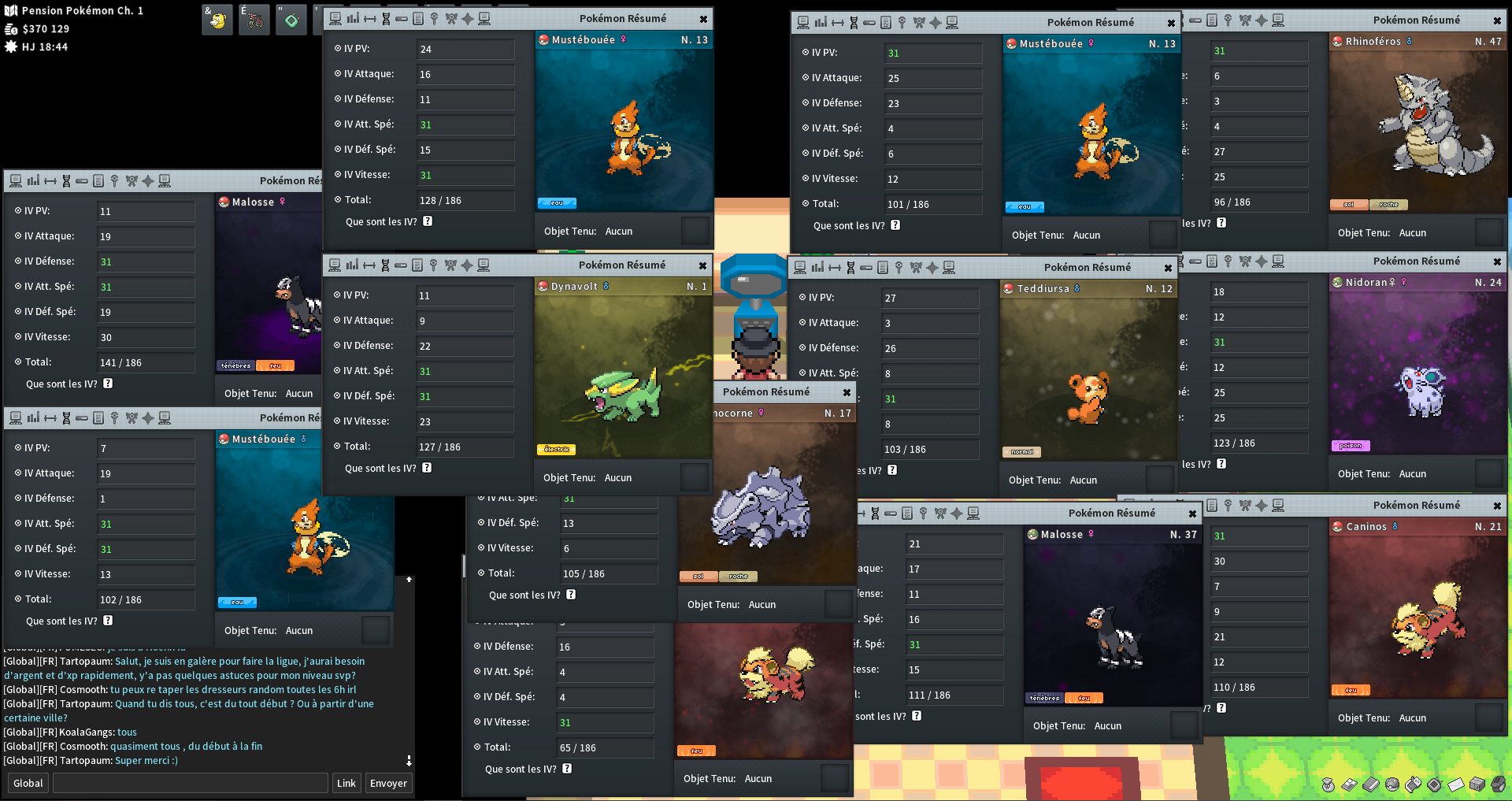
Task: Click the chat scroll-up arrow
Action: 409,580
